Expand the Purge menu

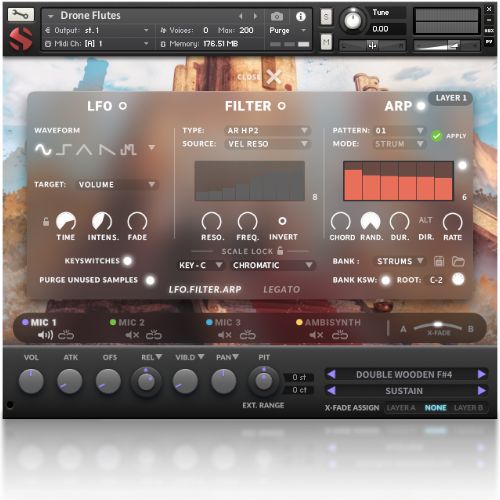point(288,30)
